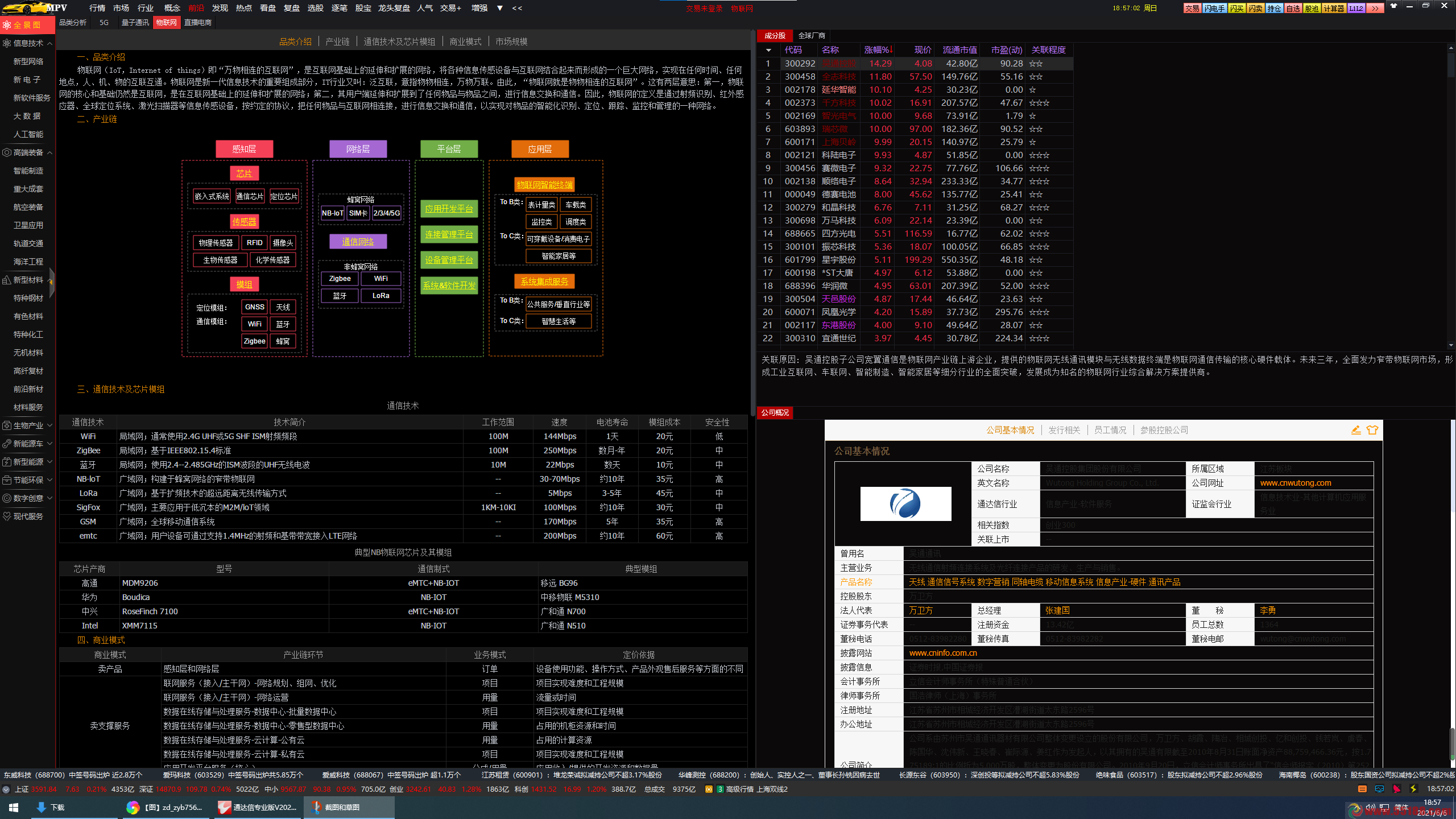This screenshot has height=819, width=1456.
Task: Select stock row 688396 华润微
Action: [915, 286]
